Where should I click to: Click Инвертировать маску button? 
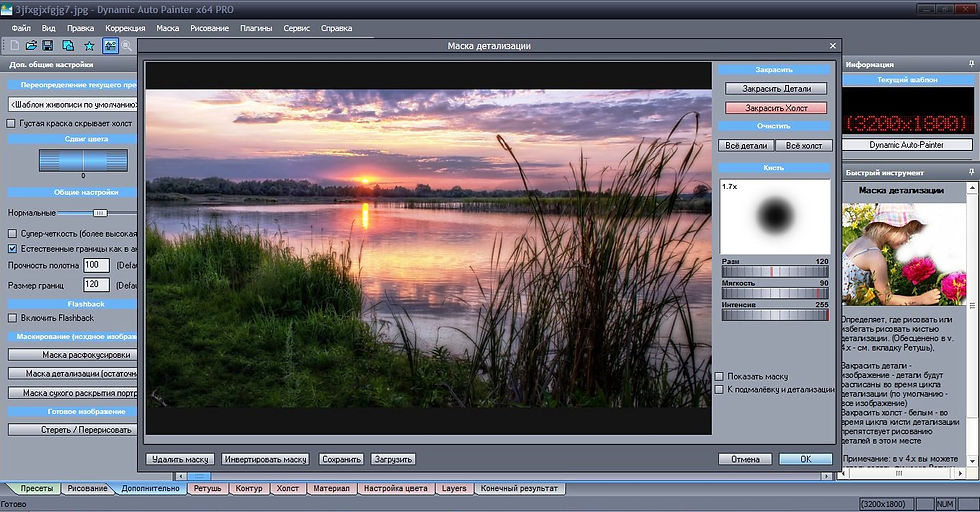[266, 459]
